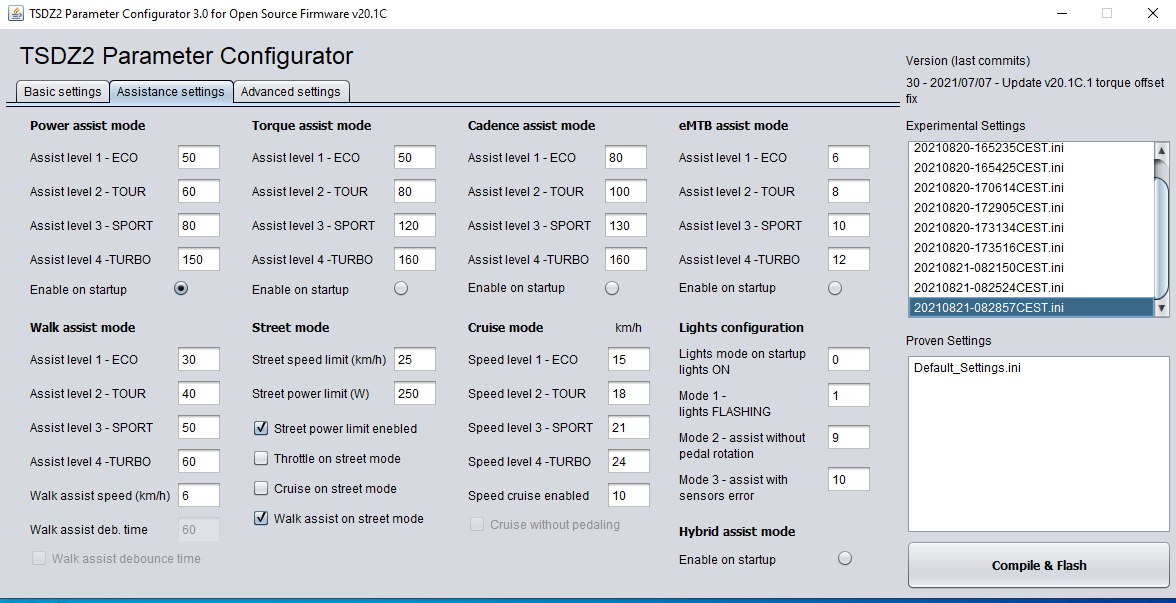Click the Compile & Flash button
Image resolution: width=1176 pixels, height=603 pixels.
coord(1039,566)
